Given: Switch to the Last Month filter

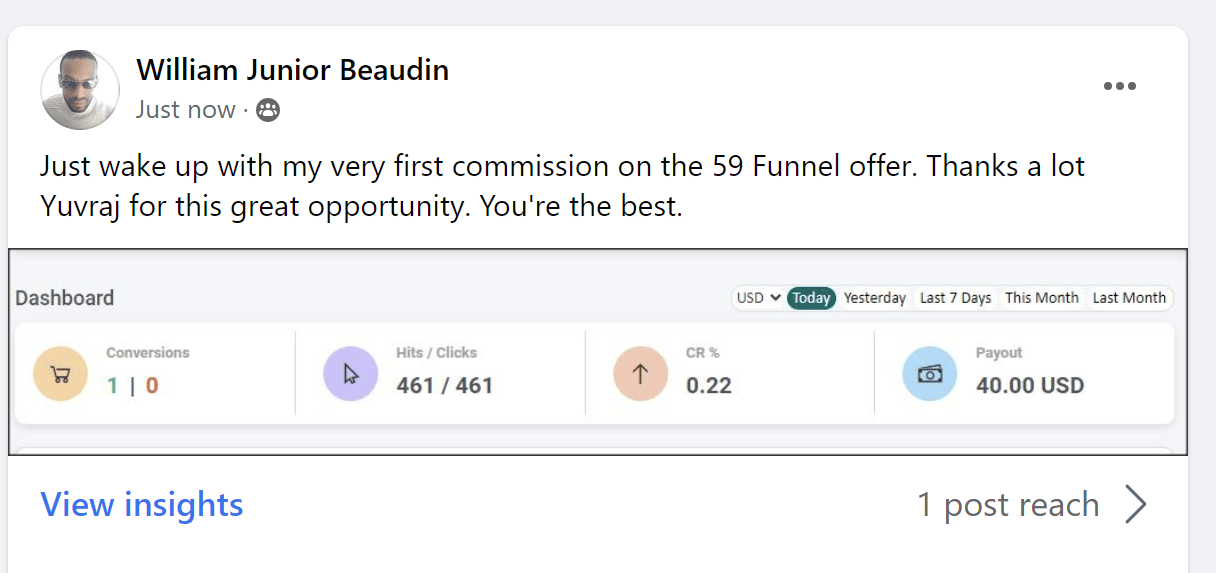Looking at the screenshot, I should pyautogui.click(x=1129, y=298).
